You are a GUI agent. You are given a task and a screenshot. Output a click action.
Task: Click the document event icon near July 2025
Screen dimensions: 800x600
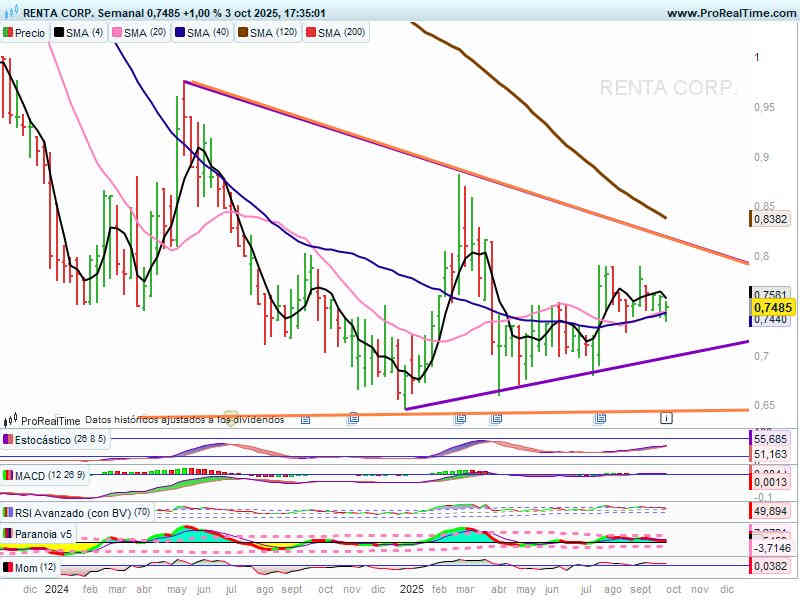point(601,416)
